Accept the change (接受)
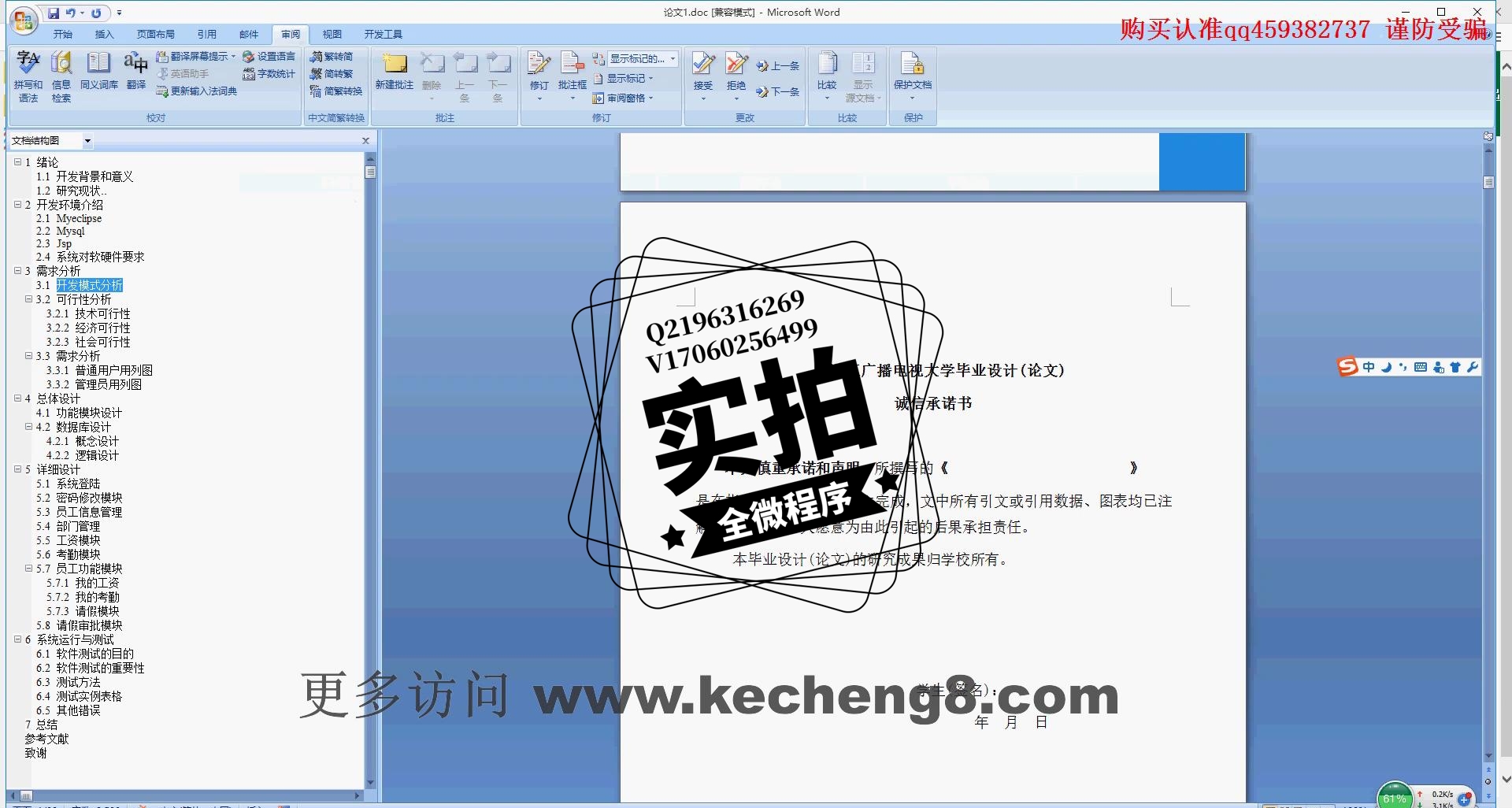1512x808 pixels. [703, 76]
